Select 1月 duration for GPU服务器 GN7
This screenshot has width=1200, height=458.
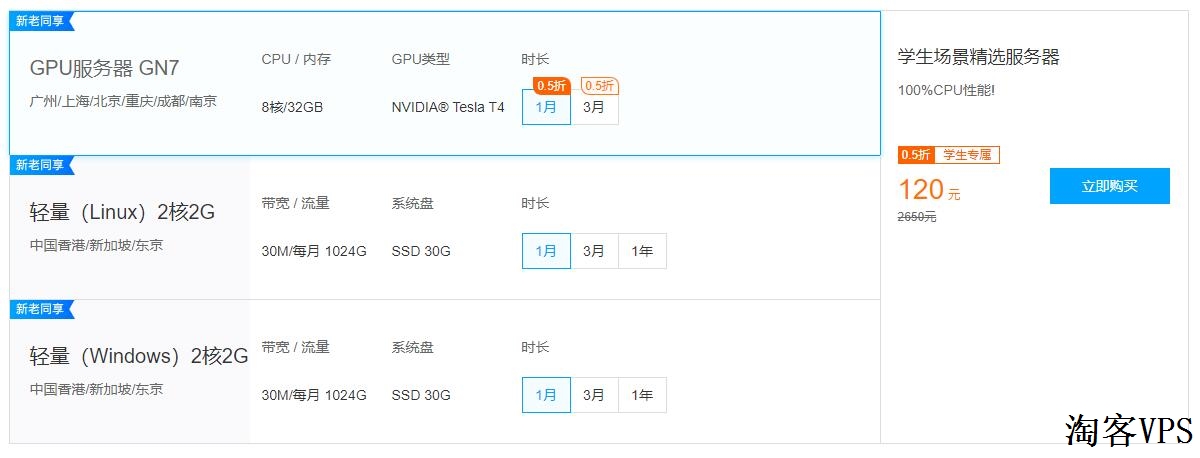546,107
